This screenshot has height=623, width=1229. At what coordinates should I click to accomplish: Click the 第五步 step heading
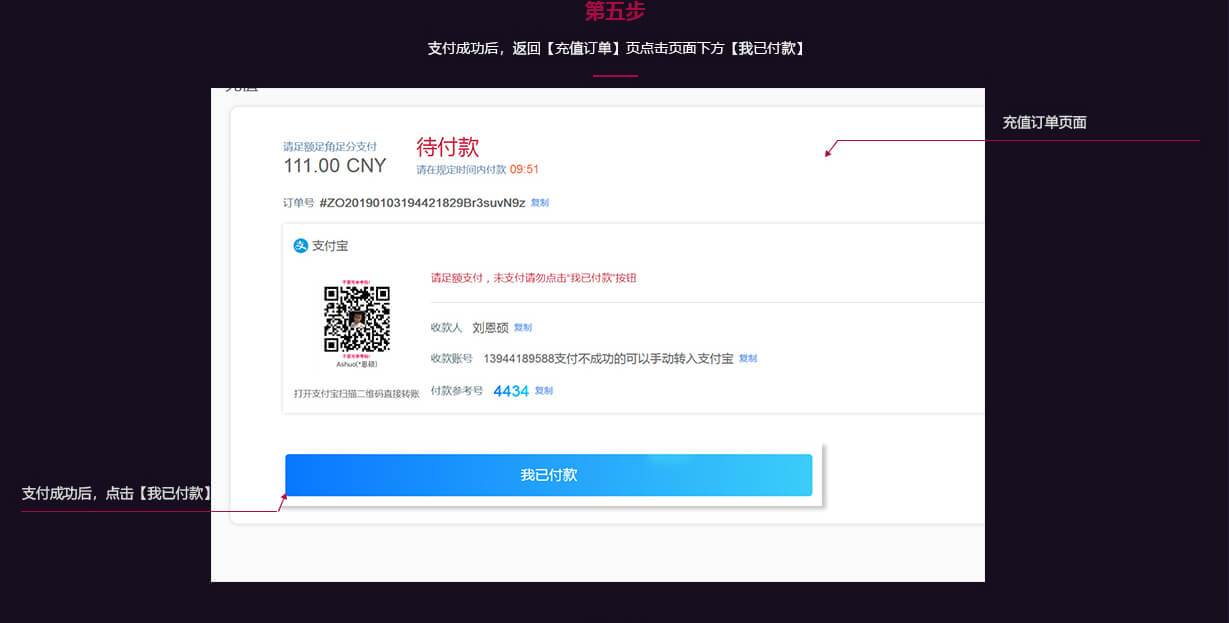(x=615, y=11)
